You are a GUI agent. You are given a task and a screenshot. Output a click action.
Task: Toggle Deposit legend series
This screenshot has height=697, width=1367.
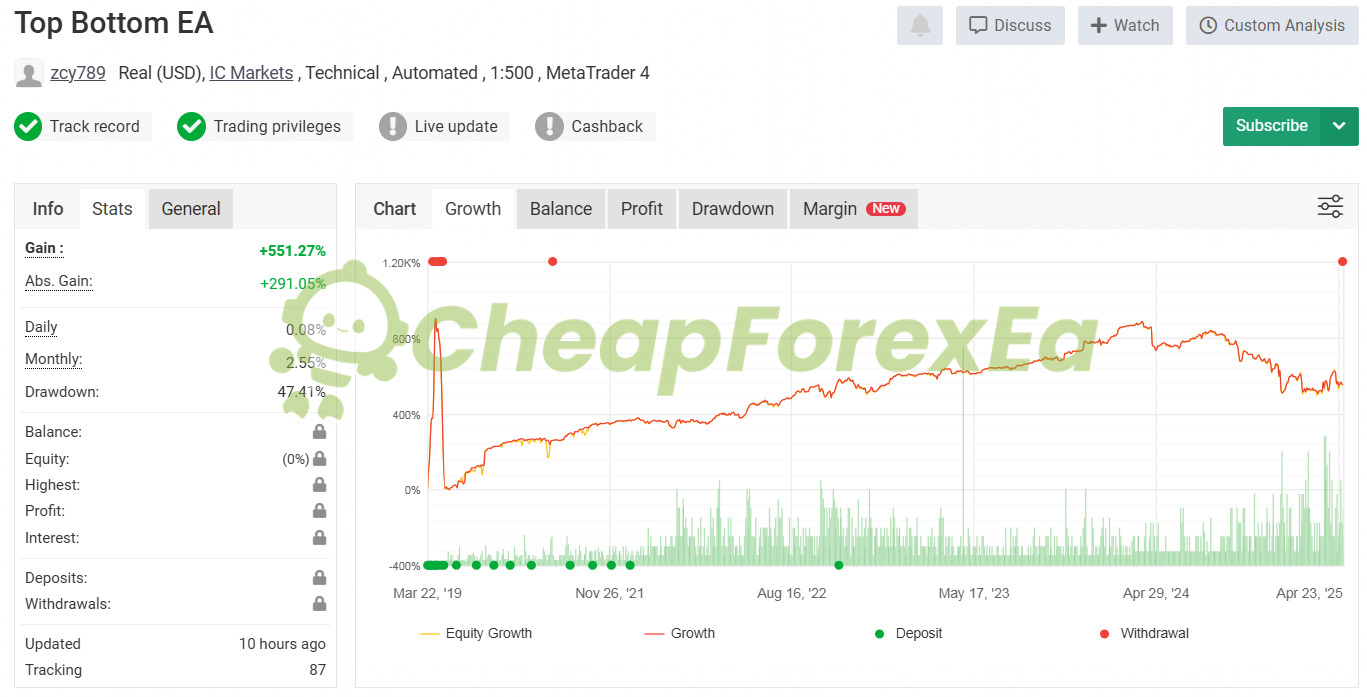pos(908,633)
